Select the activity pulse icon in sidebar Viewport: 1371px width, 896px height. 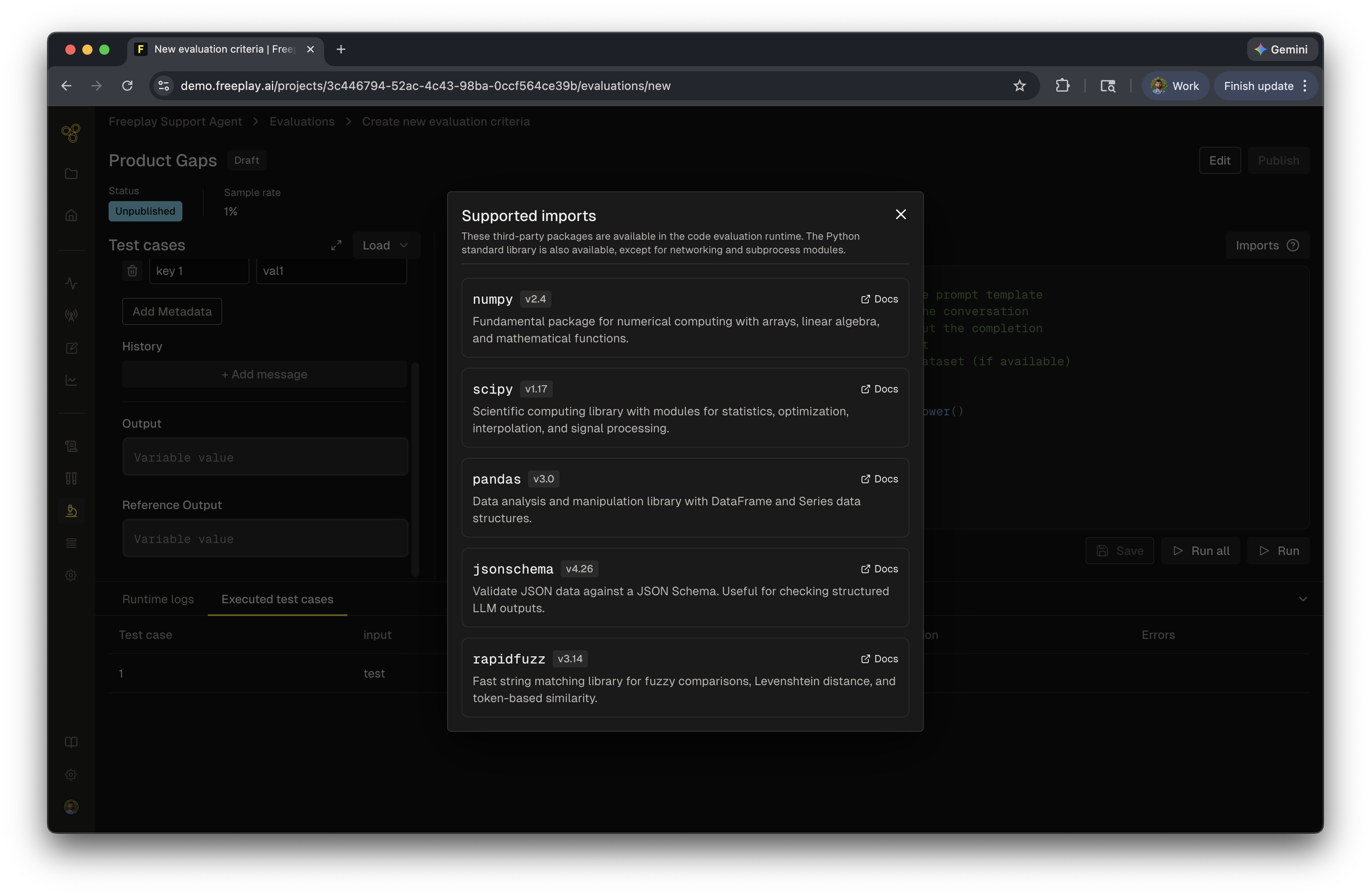71,283
